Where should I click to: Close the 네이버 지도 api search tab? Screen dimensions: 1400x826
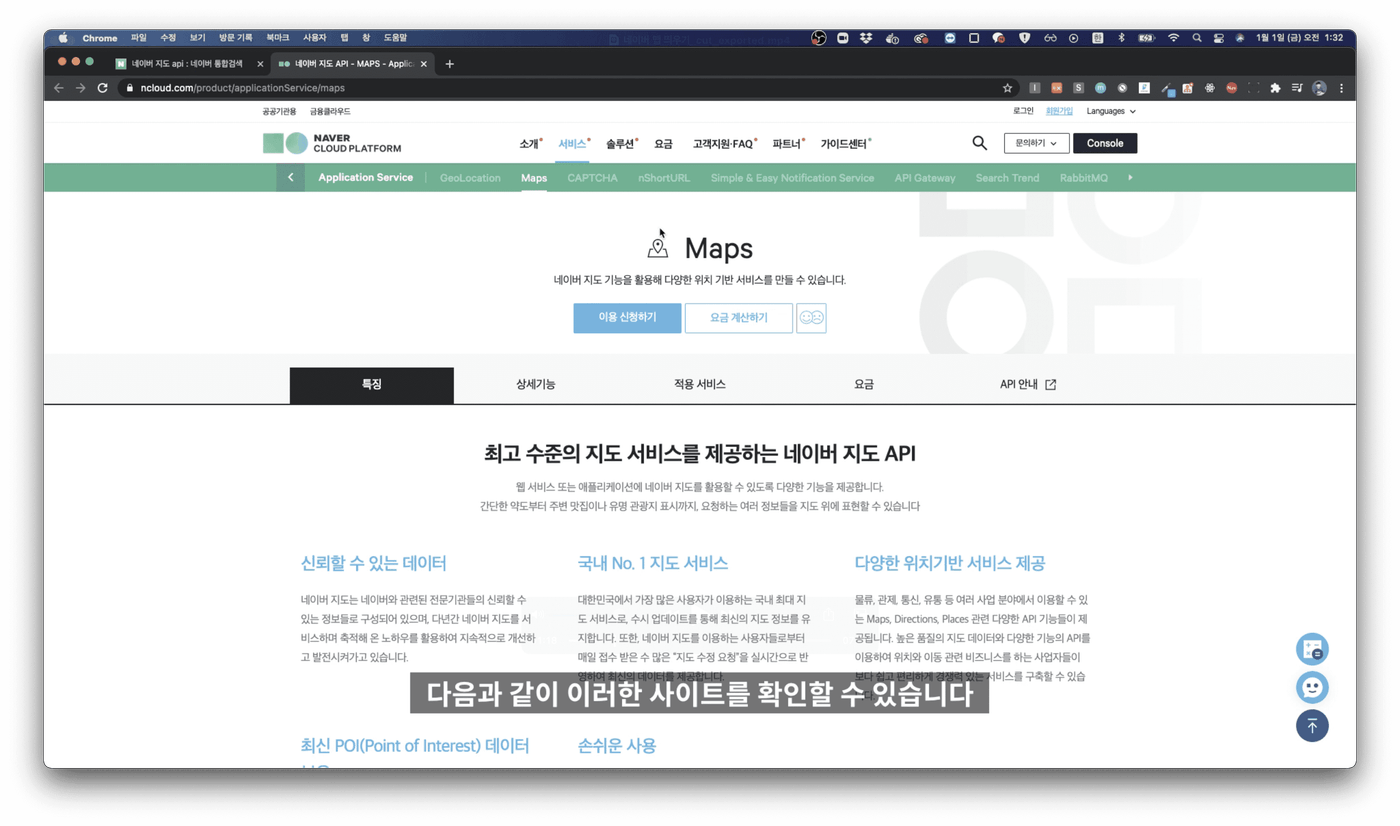(260, 64)
